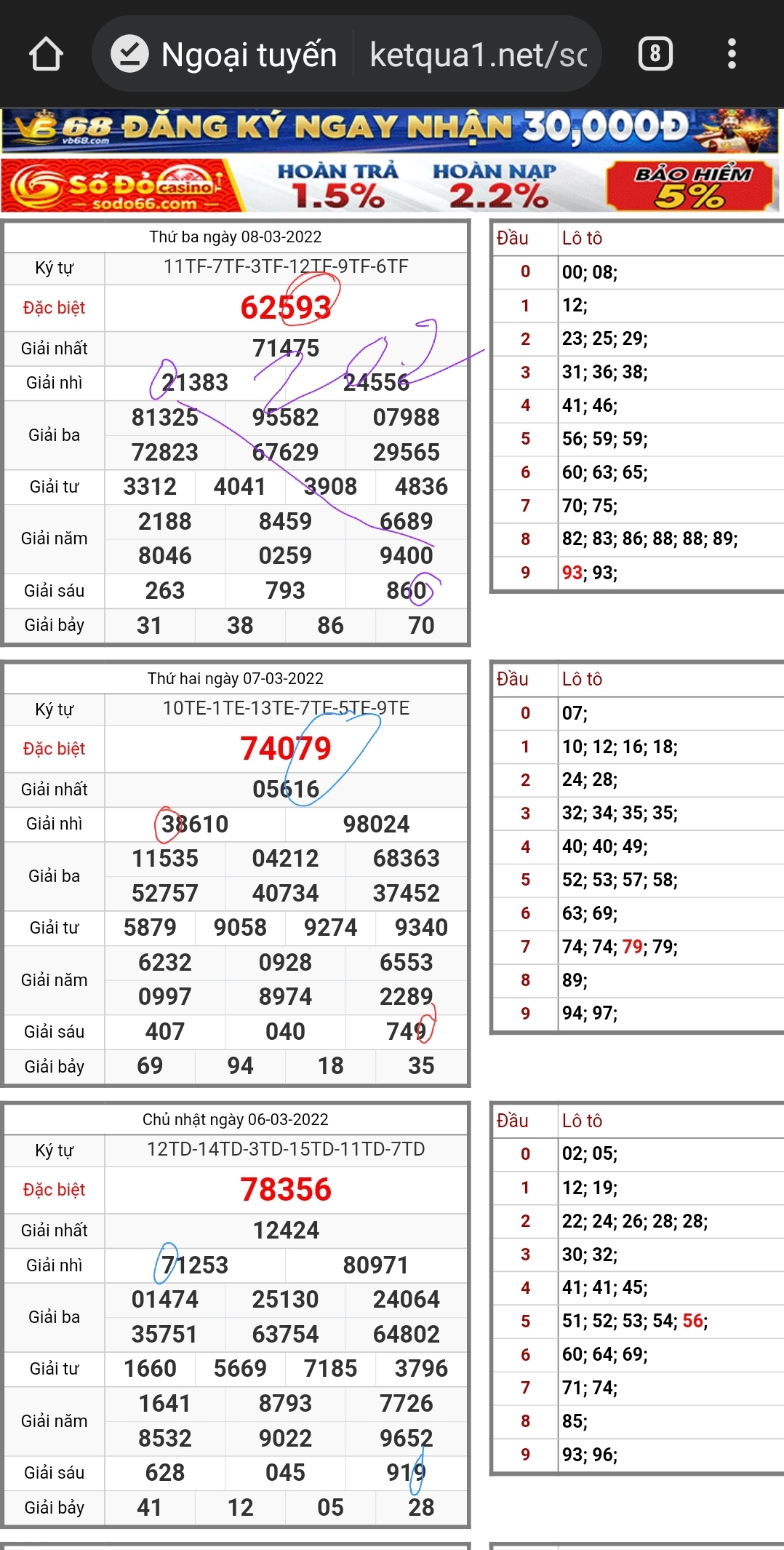Tap fourth prize number 5669
The width and height of the screenshot is (784, 1550).
click(240, 1369)
